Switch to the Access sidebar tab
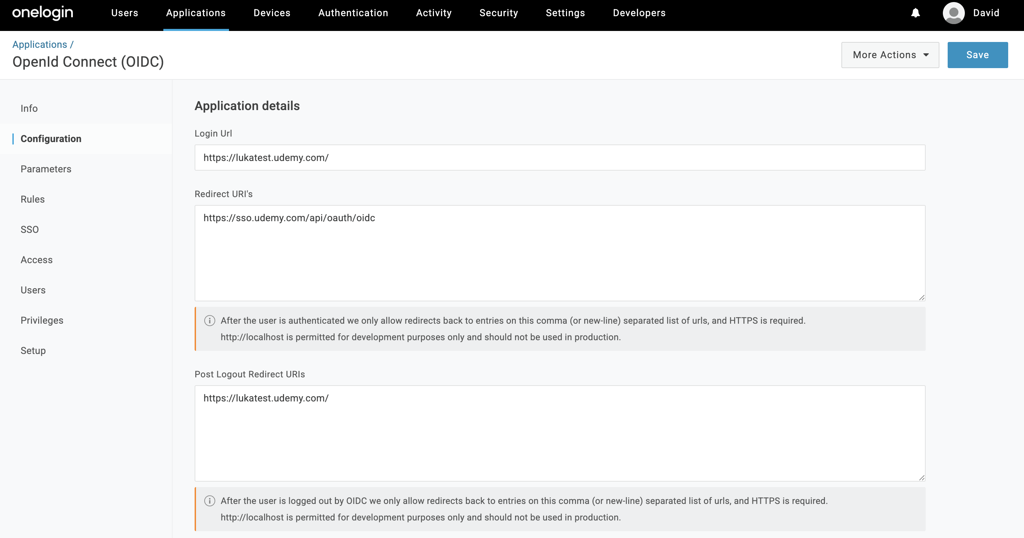The image size is (1024, 538). [x=37, y=260]
